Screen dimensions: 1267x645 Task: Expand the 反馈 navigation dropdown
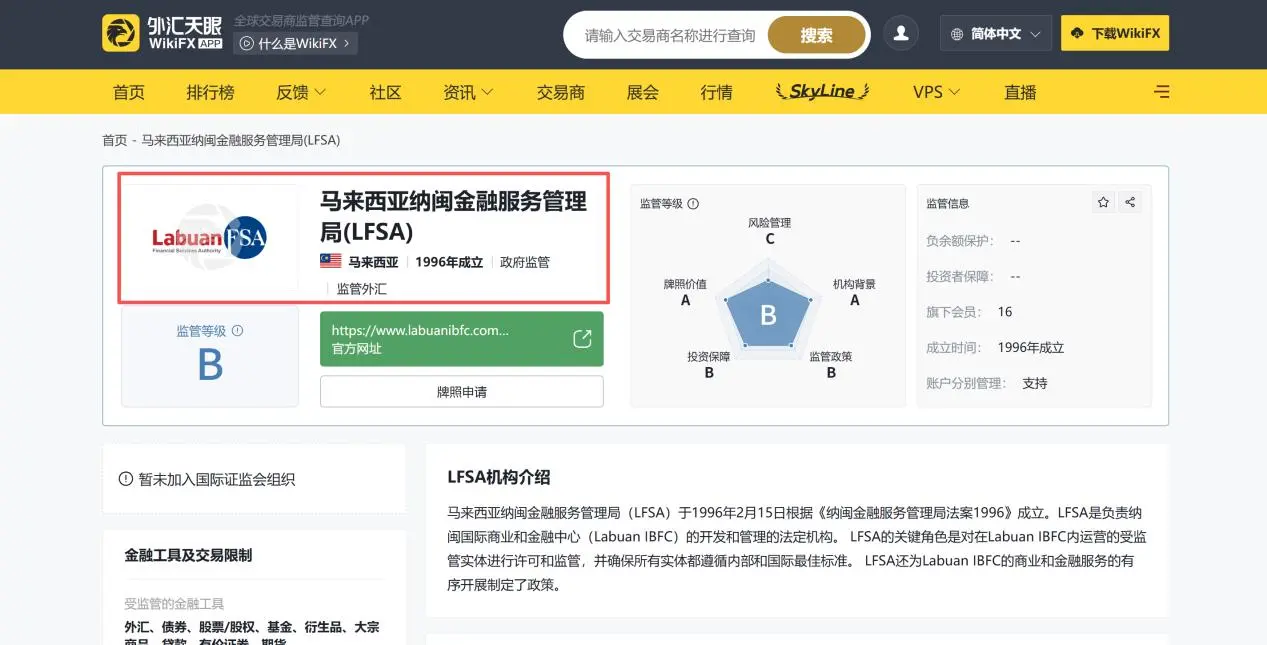tap(301, 92)
